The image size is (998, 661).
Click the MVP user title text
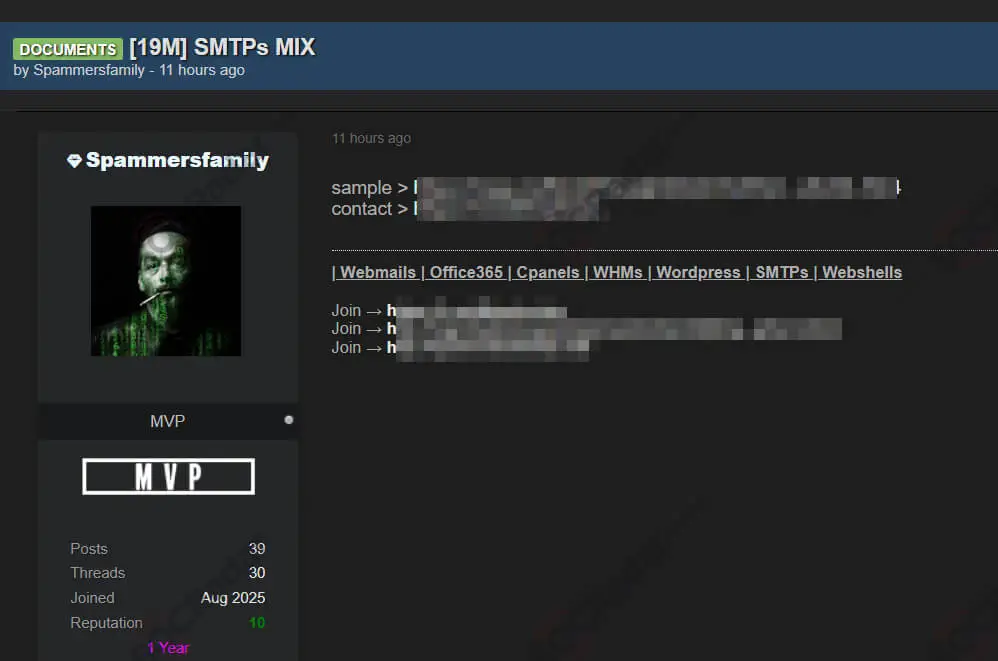tap(167, 421)
